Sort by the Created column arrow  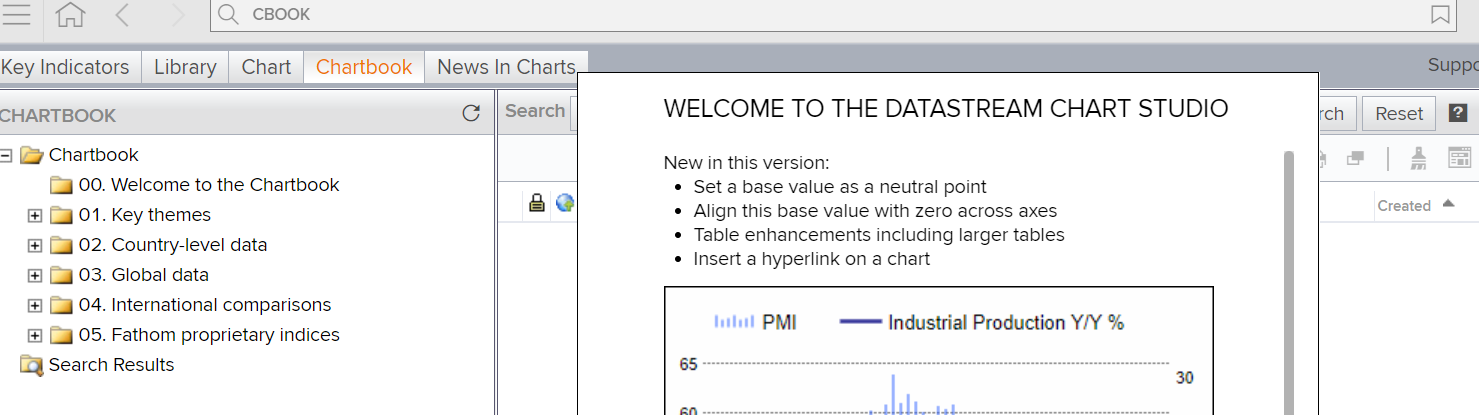coord(1448,204)
